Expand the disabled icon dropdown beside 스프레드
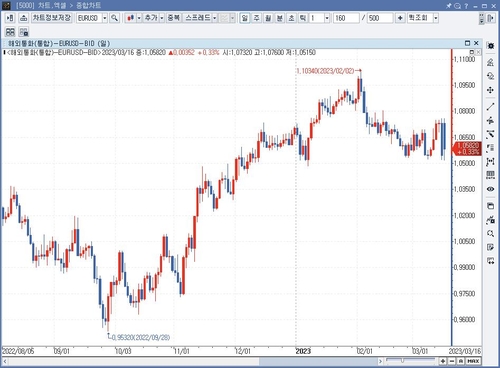The height and width of the screenshot is (368, 500). (x=232, y=18)
